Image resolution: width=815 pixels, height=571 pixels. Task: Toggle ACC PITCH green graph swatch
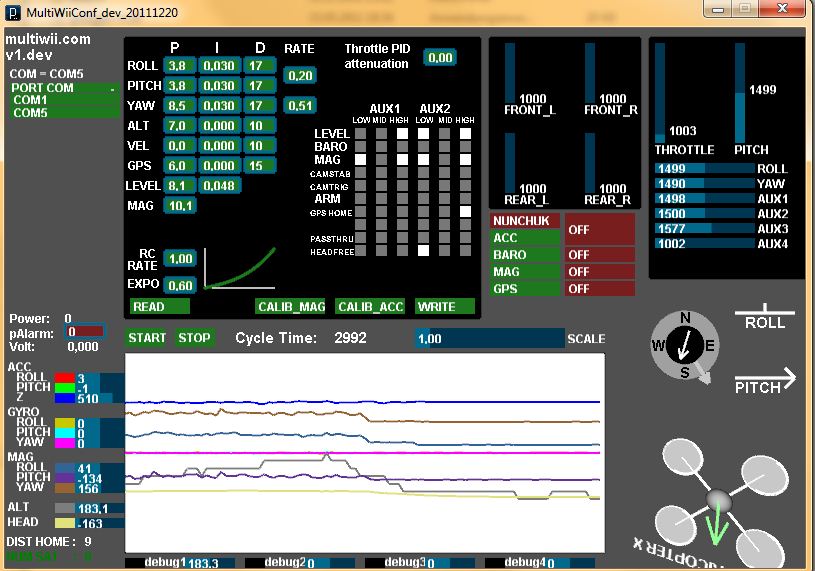tap(65, 388)
